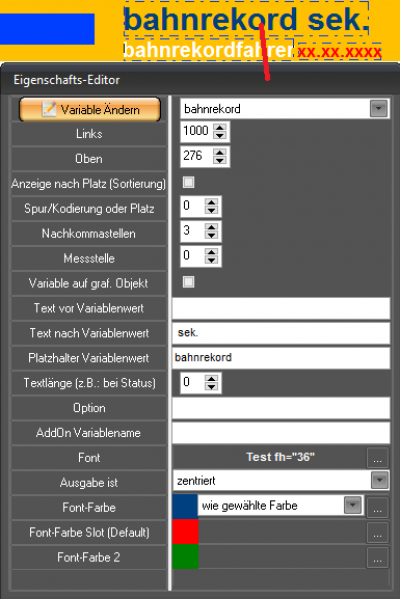Open the wie gewählte Farbe dropdown
Image resolution: width=400 pixels, height=599 pixels.
point(352,506)
